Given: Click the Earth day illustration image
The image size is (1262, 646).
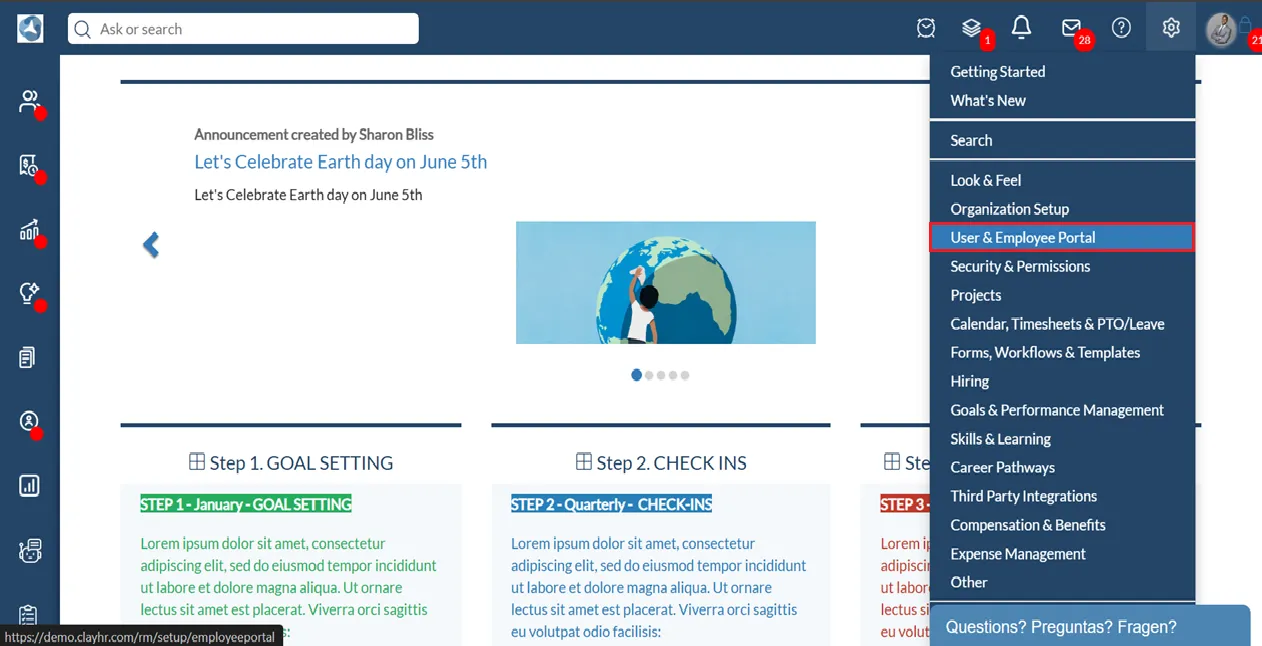Looking at the screenshot, I should click(x=666, y=283).
